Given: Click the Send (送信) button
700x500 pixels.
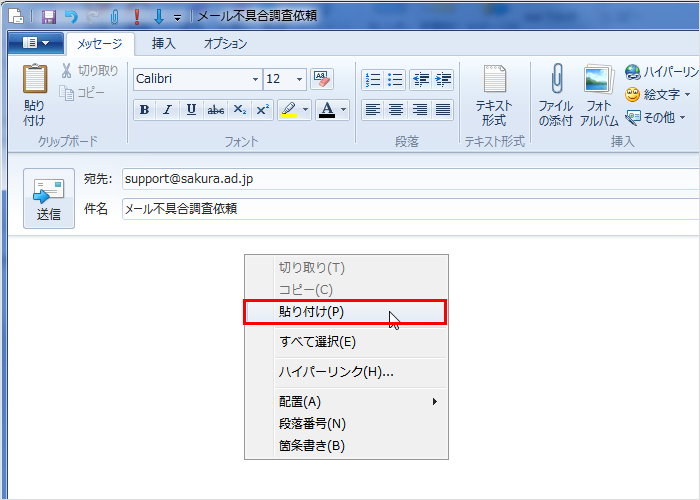Looking at the screenshot, I should point(49,198).
